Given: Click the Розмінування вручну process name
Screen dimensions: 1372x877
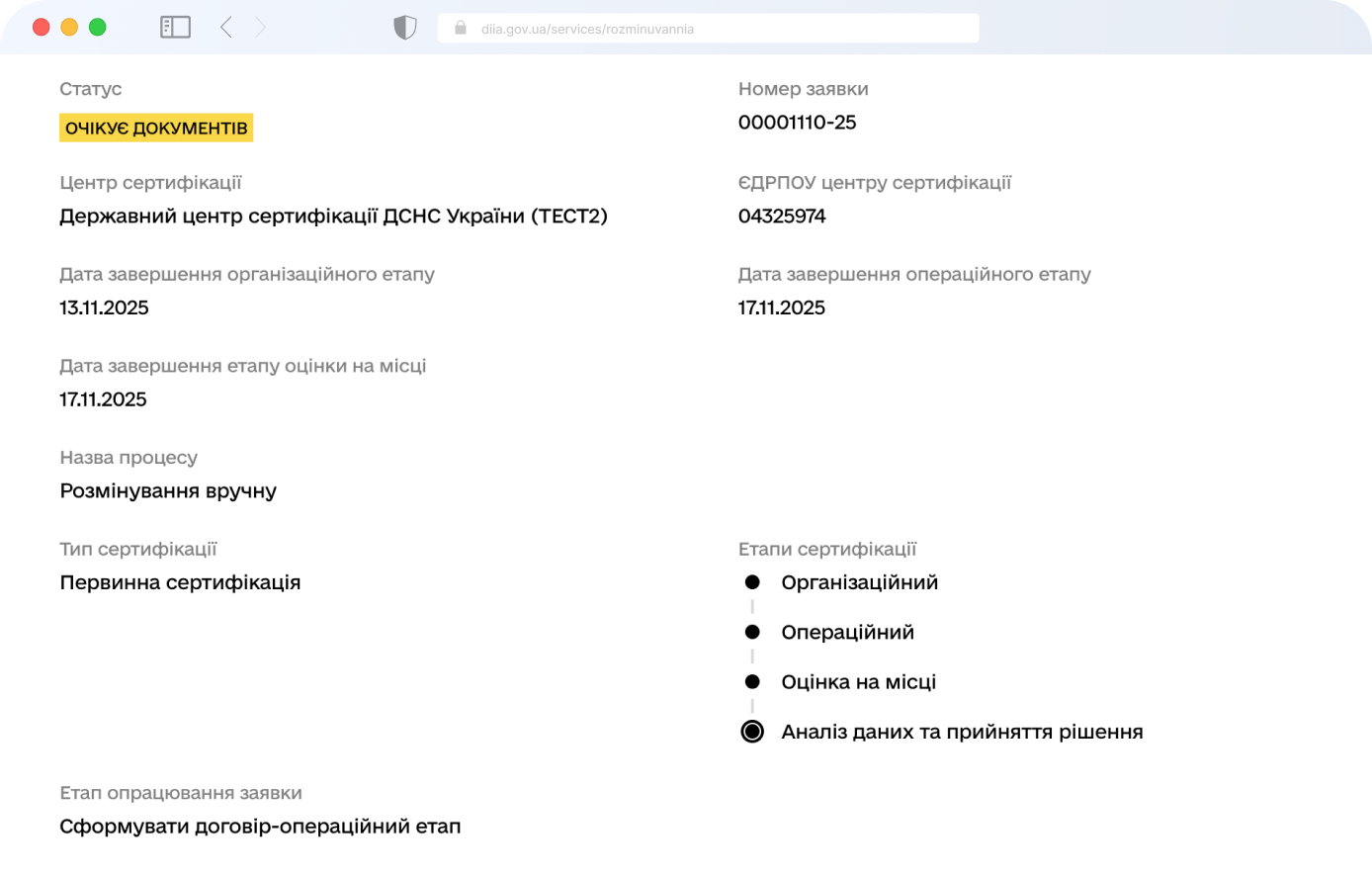Looking at the screenshot, I should (x=168, y=490).
